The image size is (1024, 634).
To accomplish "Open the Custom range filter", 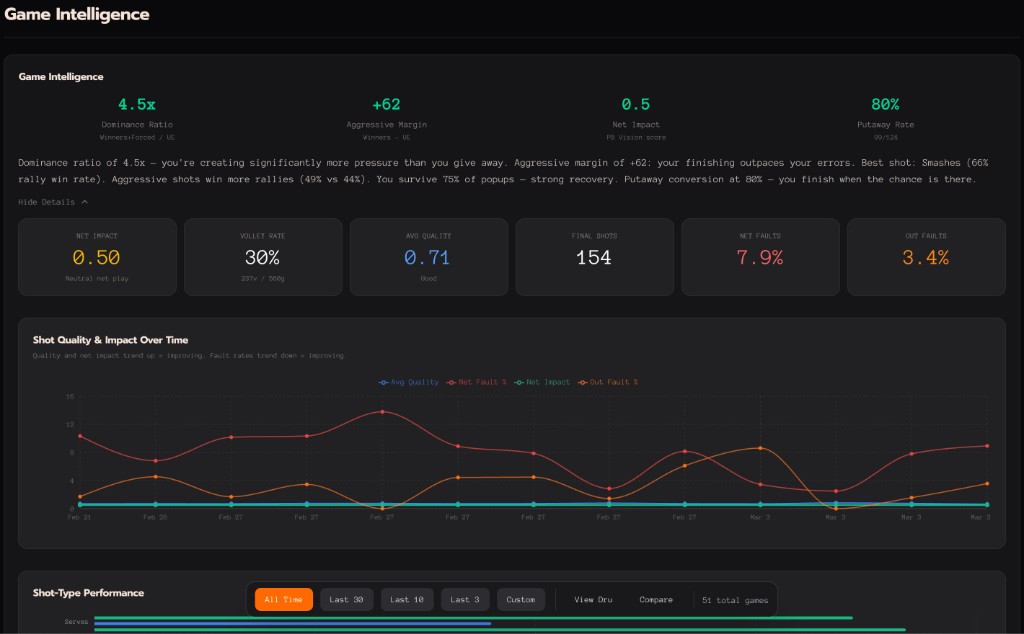I will coord(520,599).
